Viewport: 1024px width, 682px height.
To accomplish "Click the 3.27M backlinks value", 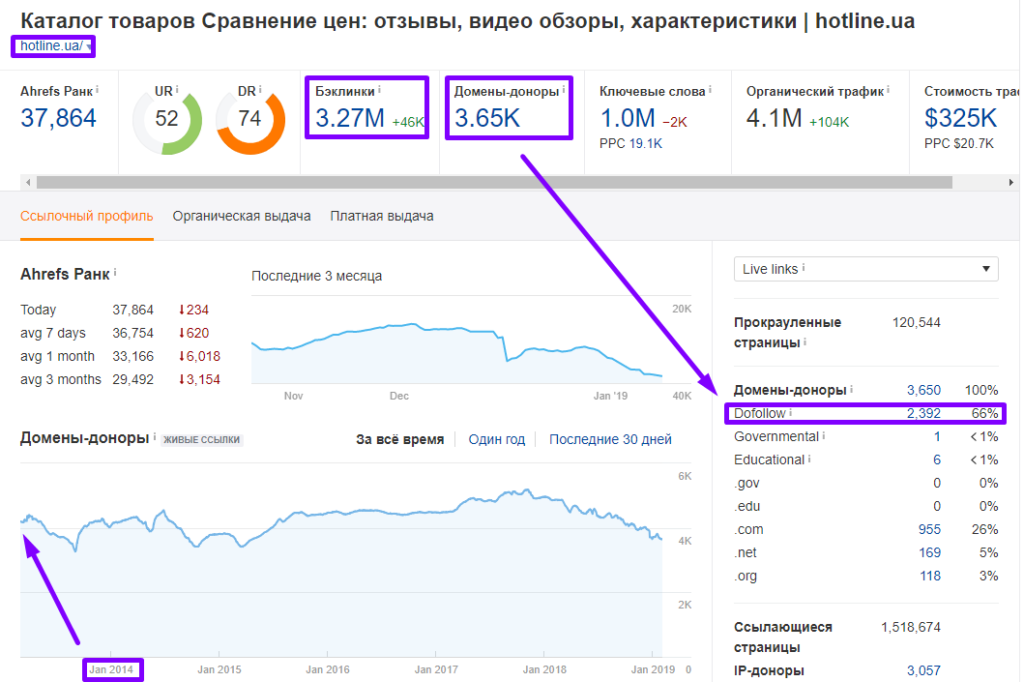I will 350,119.
